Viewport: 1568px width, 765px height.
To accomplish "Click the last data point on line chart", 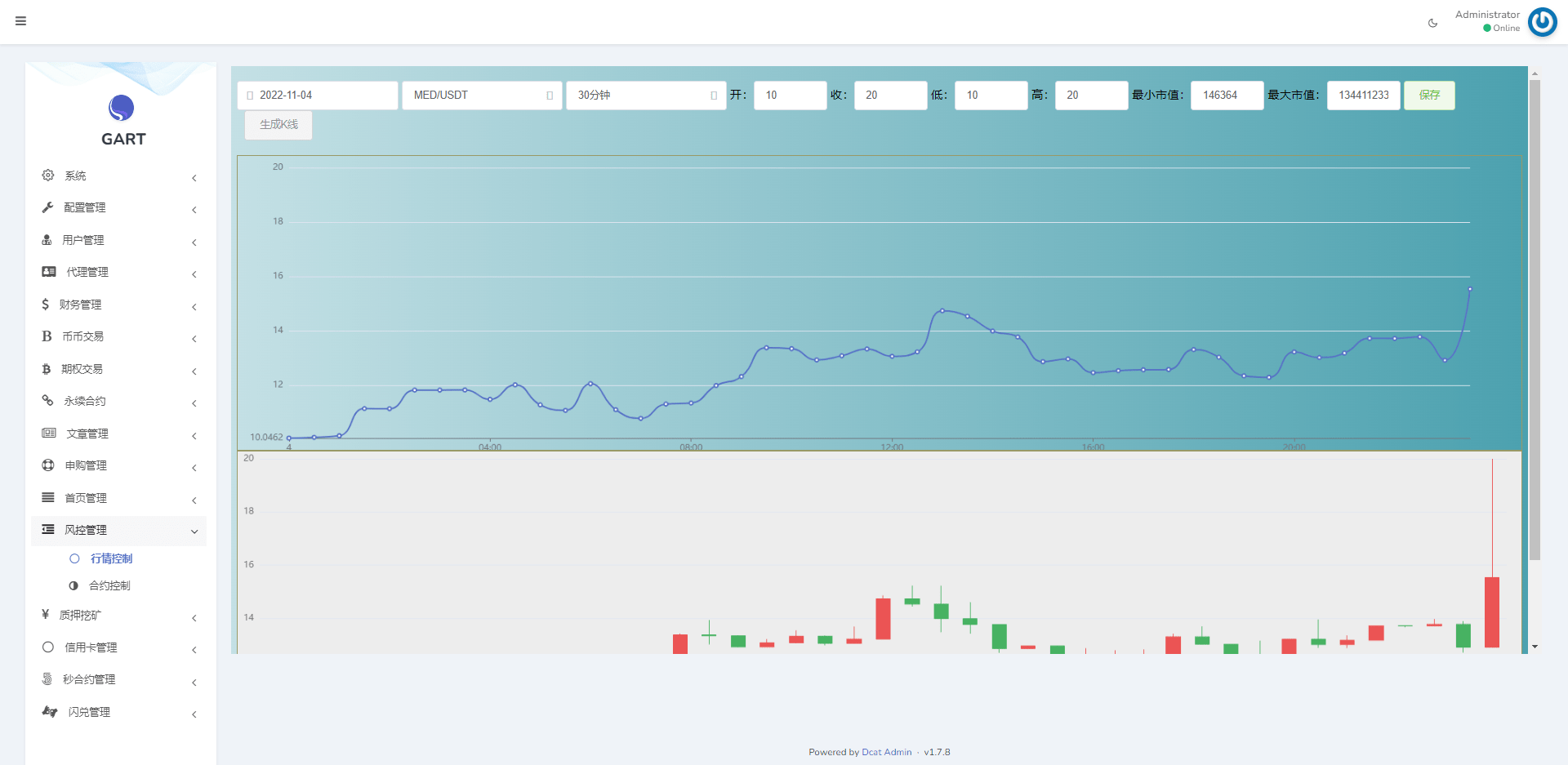I will [x=1469, y=289].
